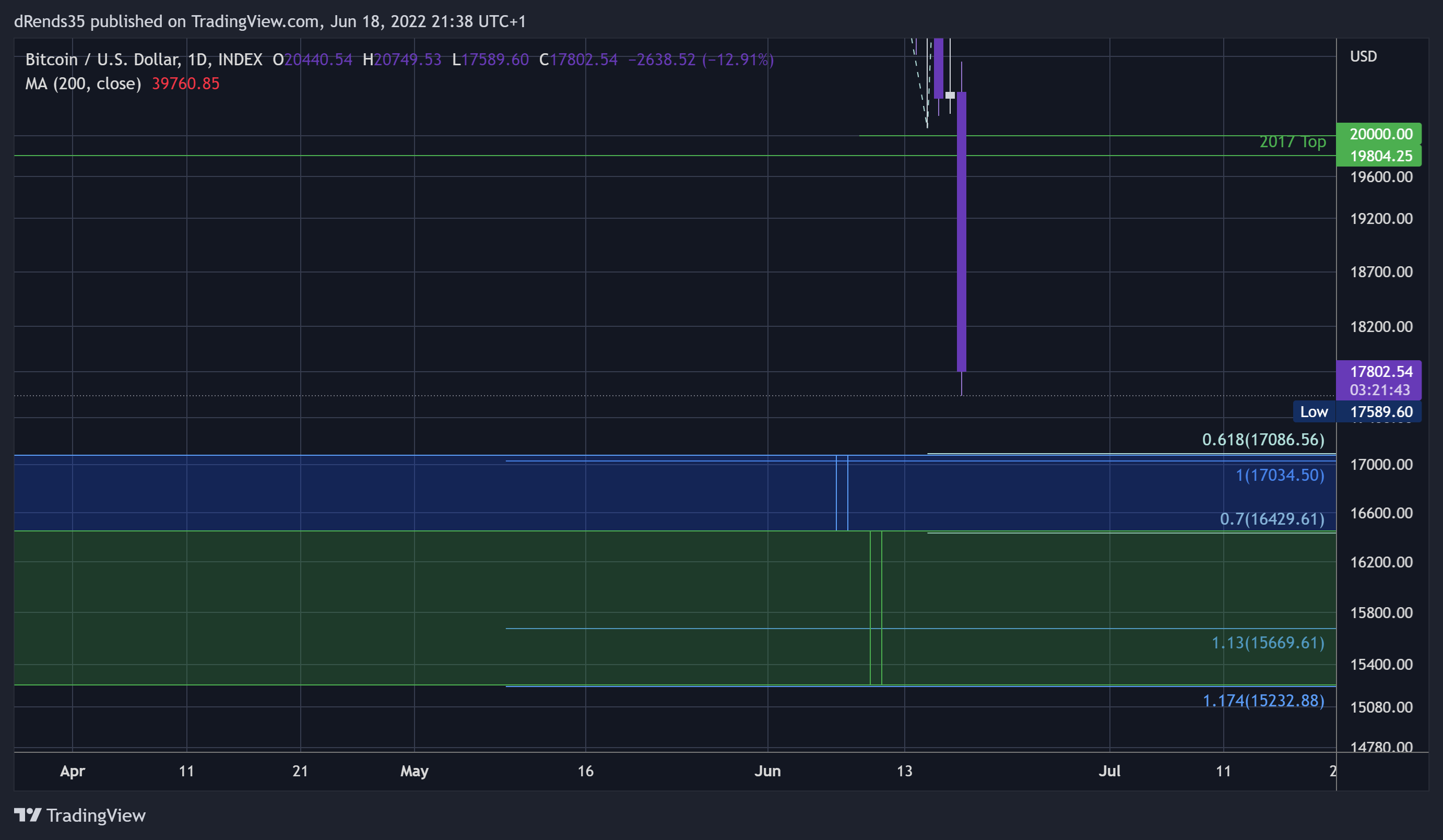
Task: Click the 'Jun' date on time axis
Action: 767,771
